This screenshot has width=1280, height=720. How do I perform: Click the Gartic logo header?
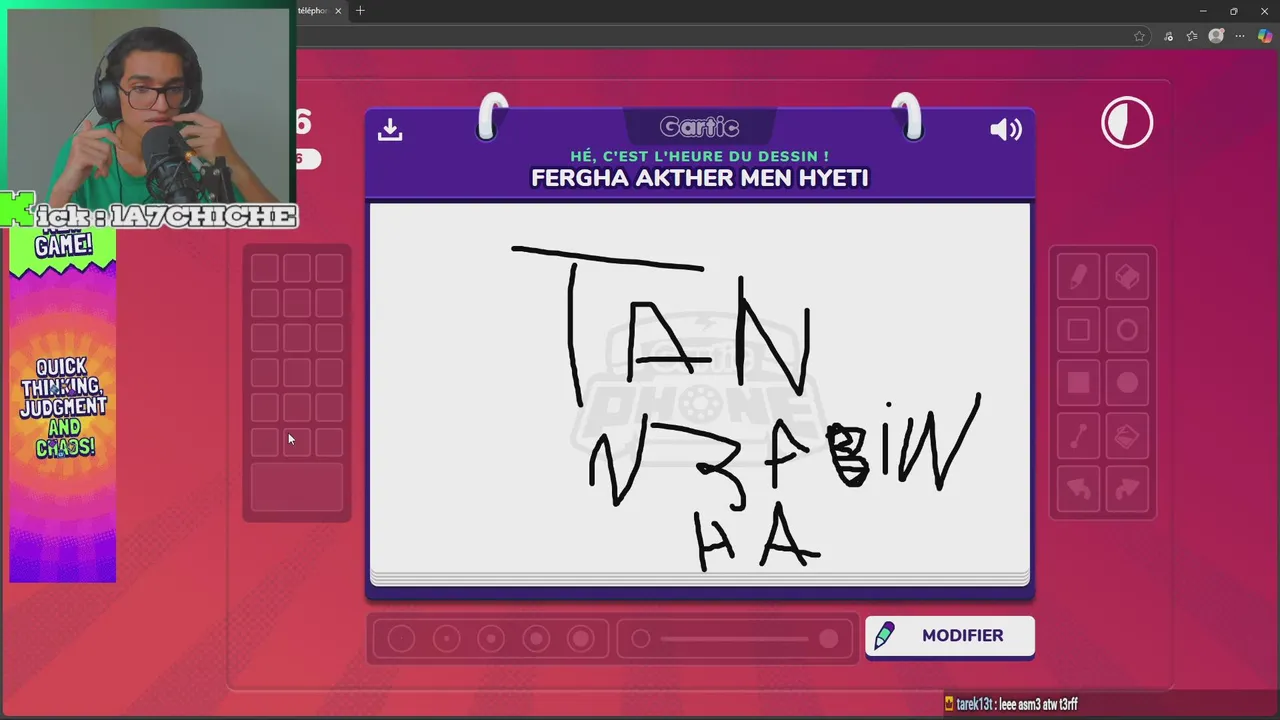point(700,127)
